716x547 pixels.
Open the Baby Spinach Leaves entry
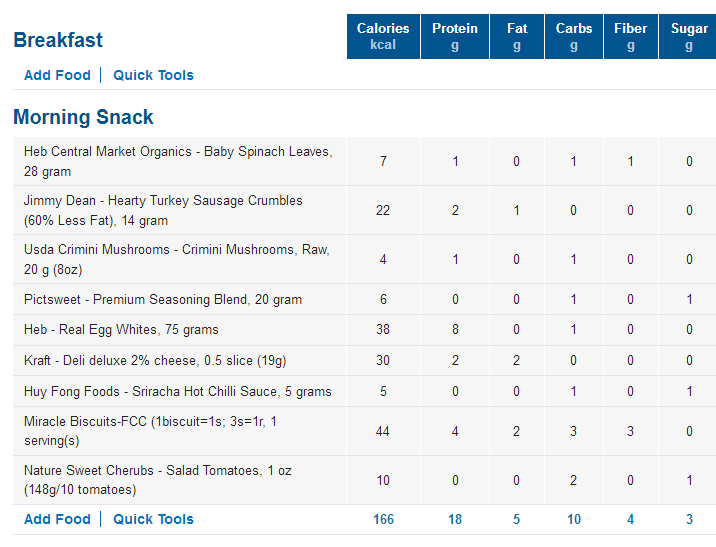tap(178, 162)
